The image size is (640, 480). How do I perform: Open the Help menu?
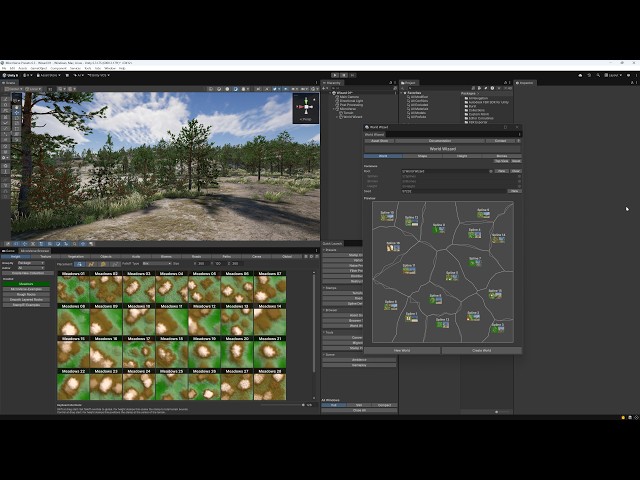122,68
